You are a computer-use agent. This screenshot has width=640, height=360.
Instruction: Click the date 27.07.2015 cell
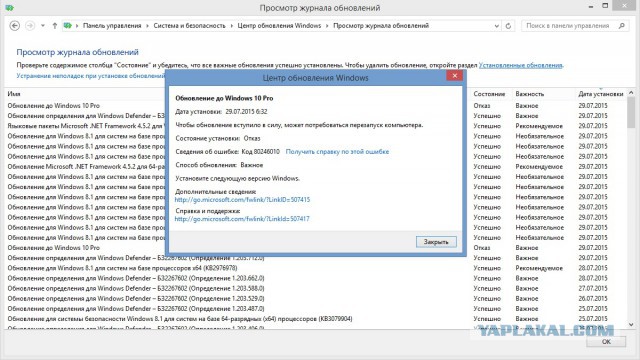[593, 289]
